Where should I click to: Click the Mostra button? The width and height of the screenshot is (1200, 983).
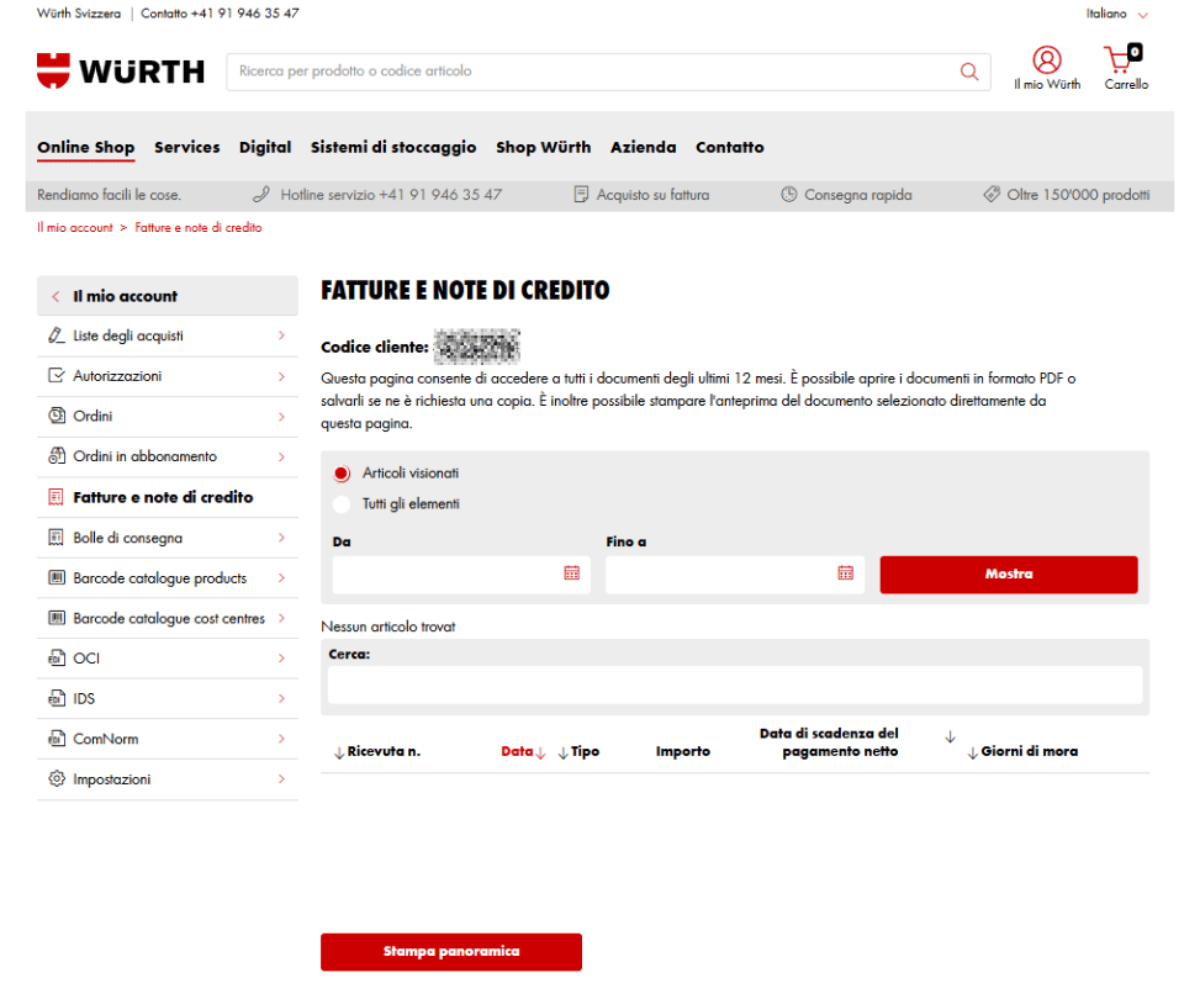click(1009, 574)
